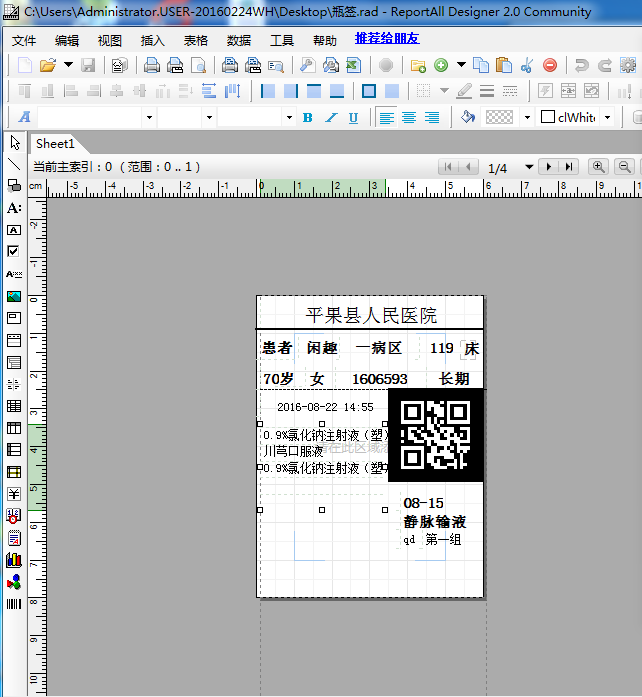Open the 文件 menu
The width and height of the screenshot is (642, 697).
[24, 41]
